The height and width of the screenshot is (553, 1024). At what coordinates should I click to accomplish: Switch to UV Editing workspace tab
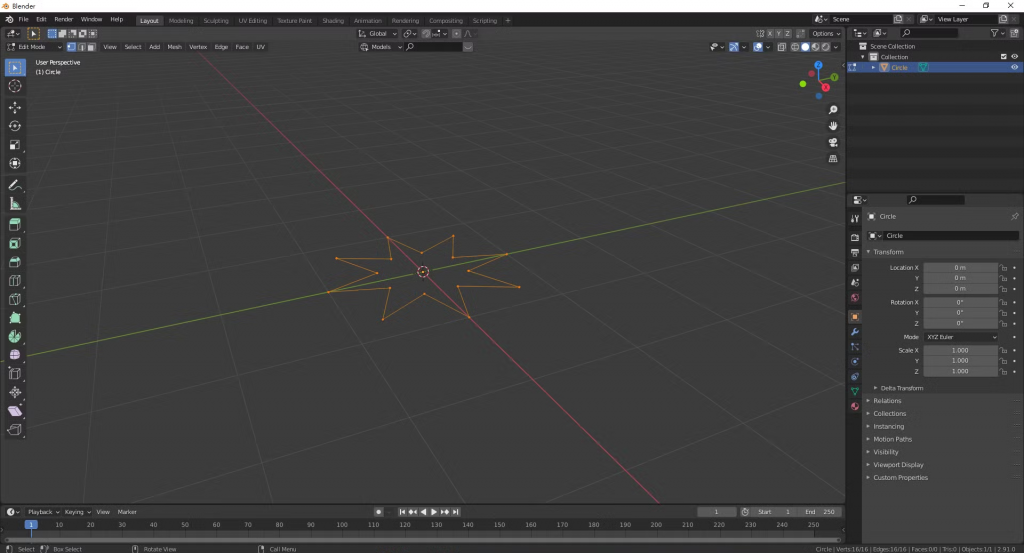pyautogui.click(x=253, y=20)
